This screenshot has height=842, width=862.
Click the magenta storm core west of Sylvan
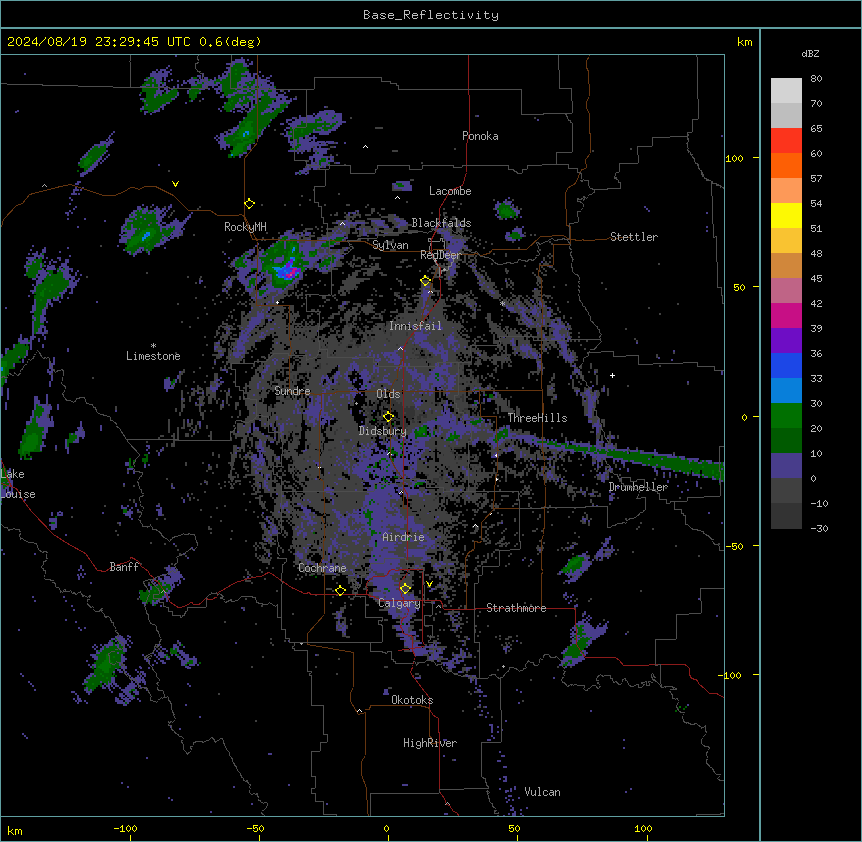coord(291,270)
